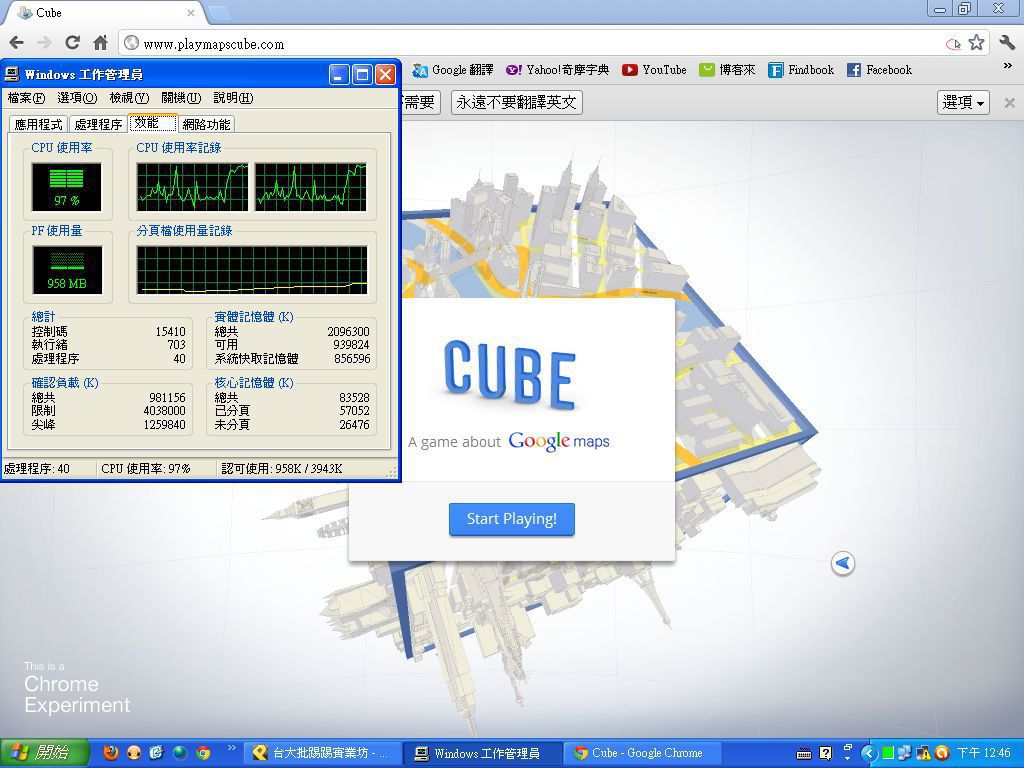Close the Cube browser tab
The height and width of the screenshot is (768, 1024).
click(x=191, y=12)
